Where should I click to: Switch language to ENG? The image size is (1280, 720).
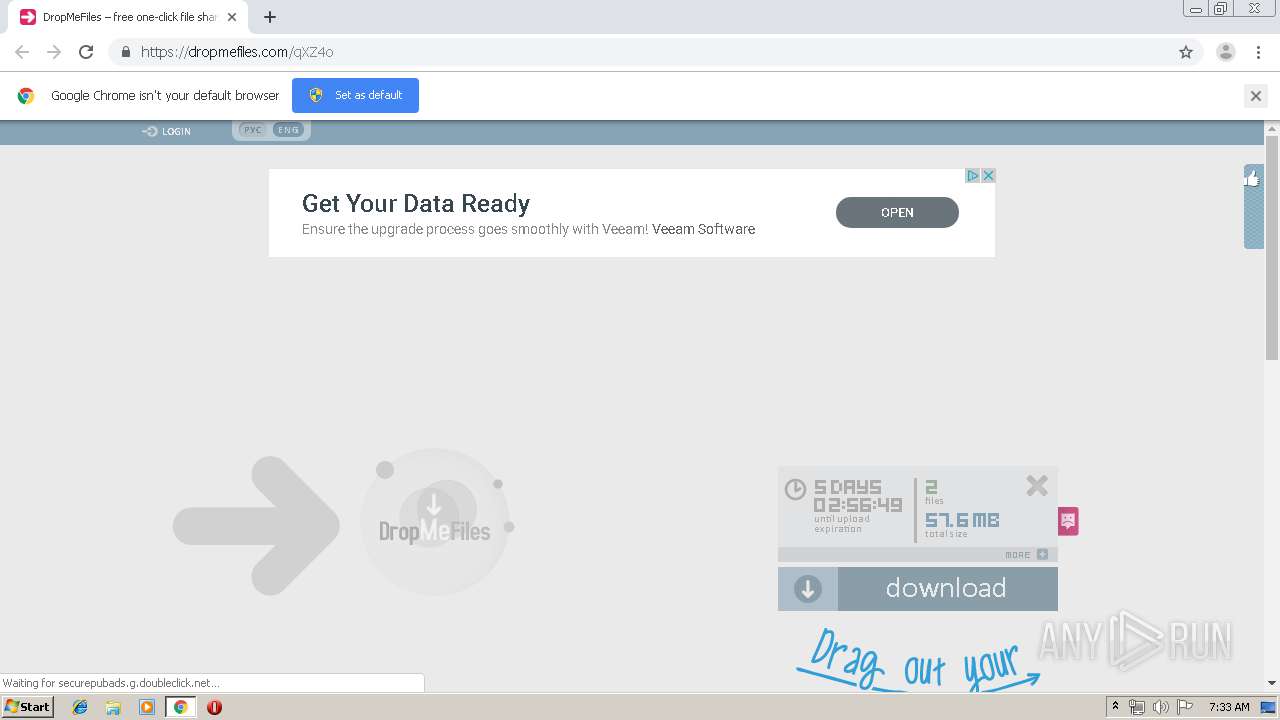(288, 130)
